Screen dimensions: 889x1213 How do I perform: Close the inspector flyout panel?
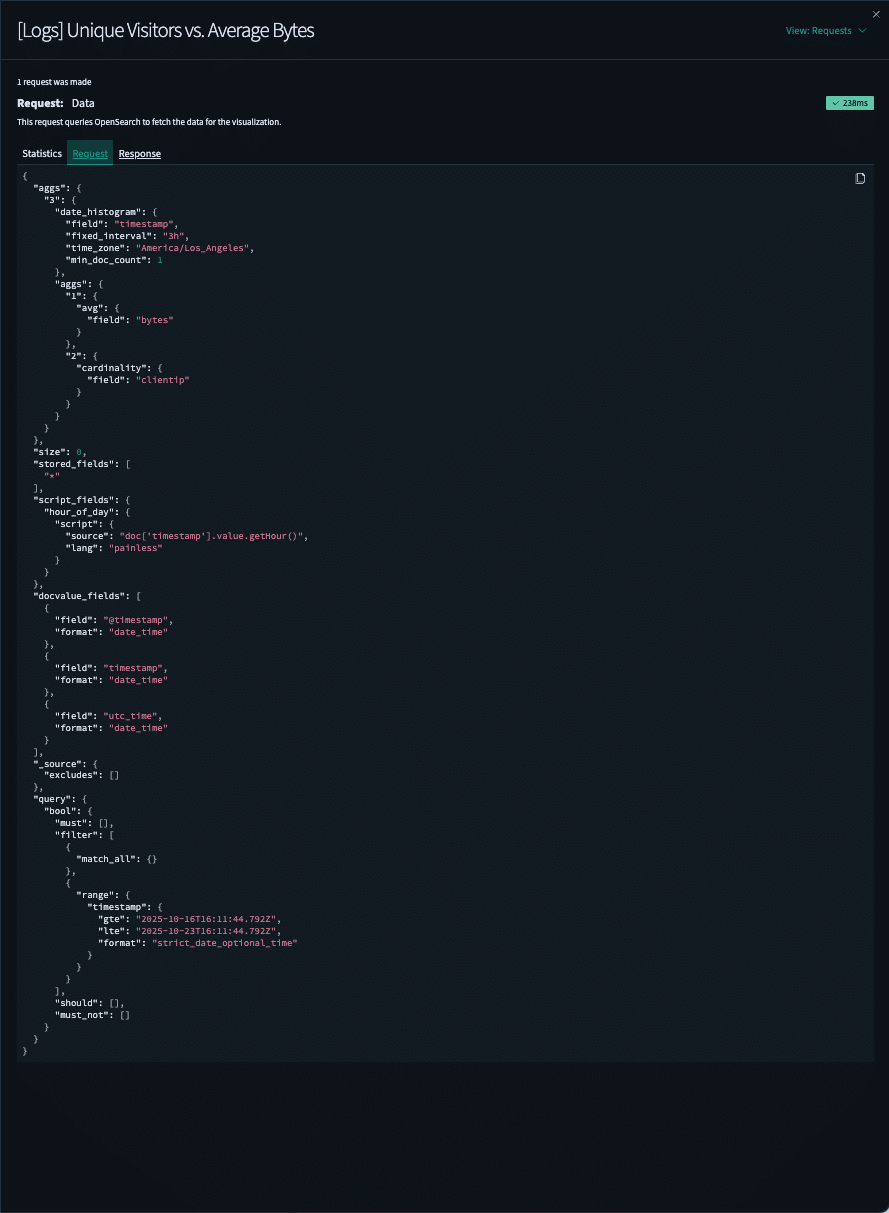[x=876, y=14]
